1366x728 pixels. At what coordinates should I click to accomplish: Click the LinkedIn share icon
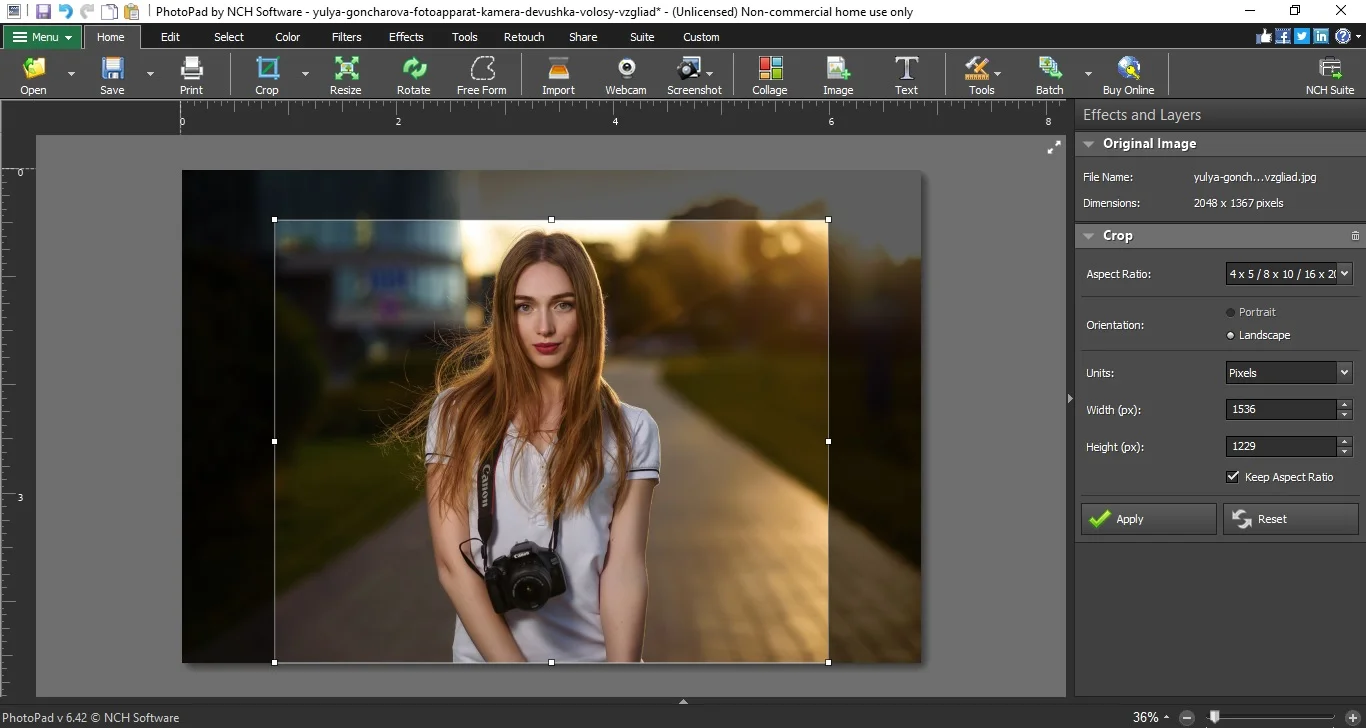1321,37
